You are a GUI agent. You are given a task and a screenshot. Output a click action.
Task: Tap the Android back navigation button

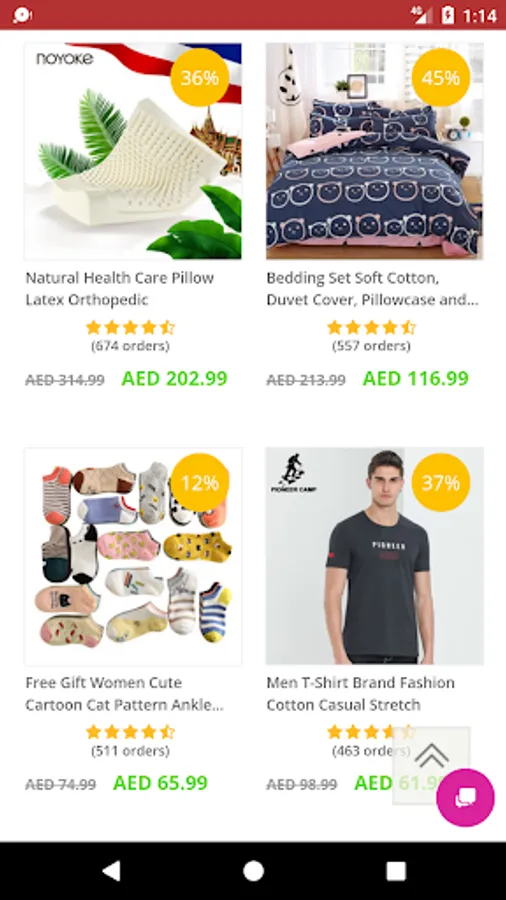click(x=111, y=871)
